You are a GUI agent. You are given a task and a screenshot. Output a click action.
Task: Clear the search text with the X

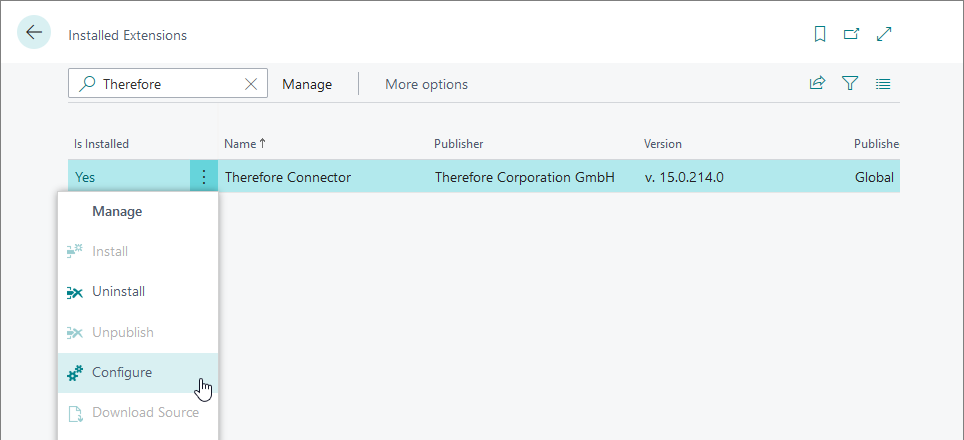(251, 84)
